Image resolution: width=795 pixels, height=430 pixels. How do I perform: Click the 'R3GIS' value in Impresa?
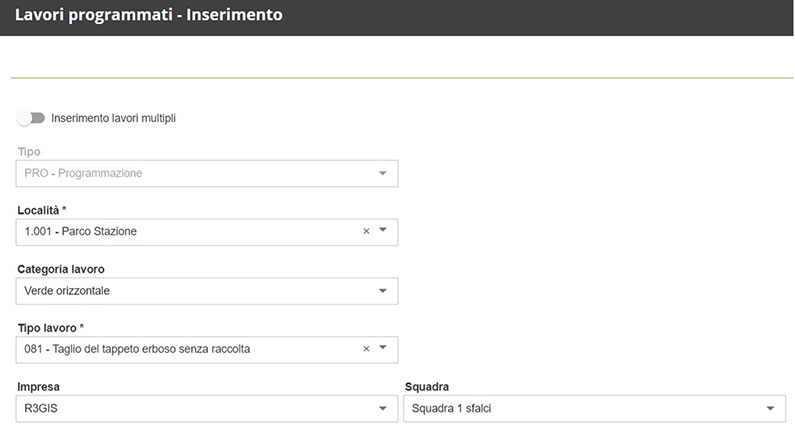42,408
